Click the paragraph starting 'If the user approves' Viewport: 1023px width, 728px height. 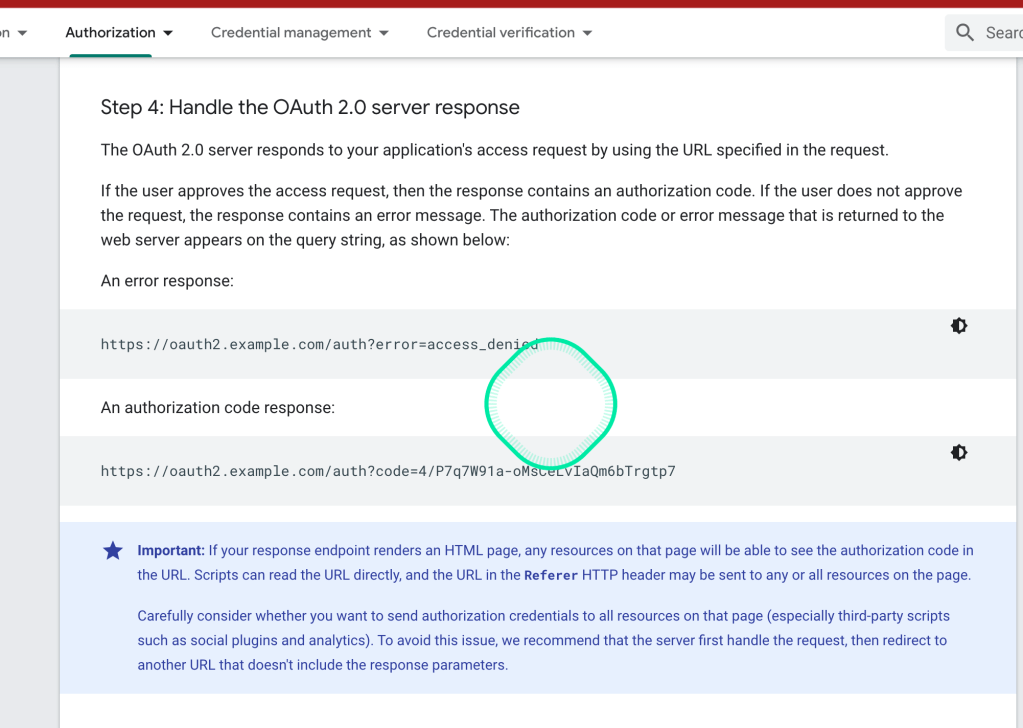tap(531, 215)
